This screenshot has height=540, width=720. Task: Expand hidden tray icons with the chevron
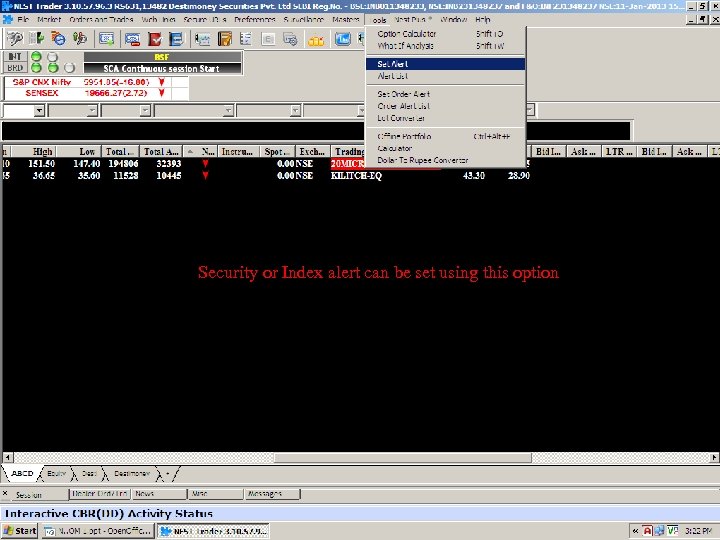[x=636, y=531]
